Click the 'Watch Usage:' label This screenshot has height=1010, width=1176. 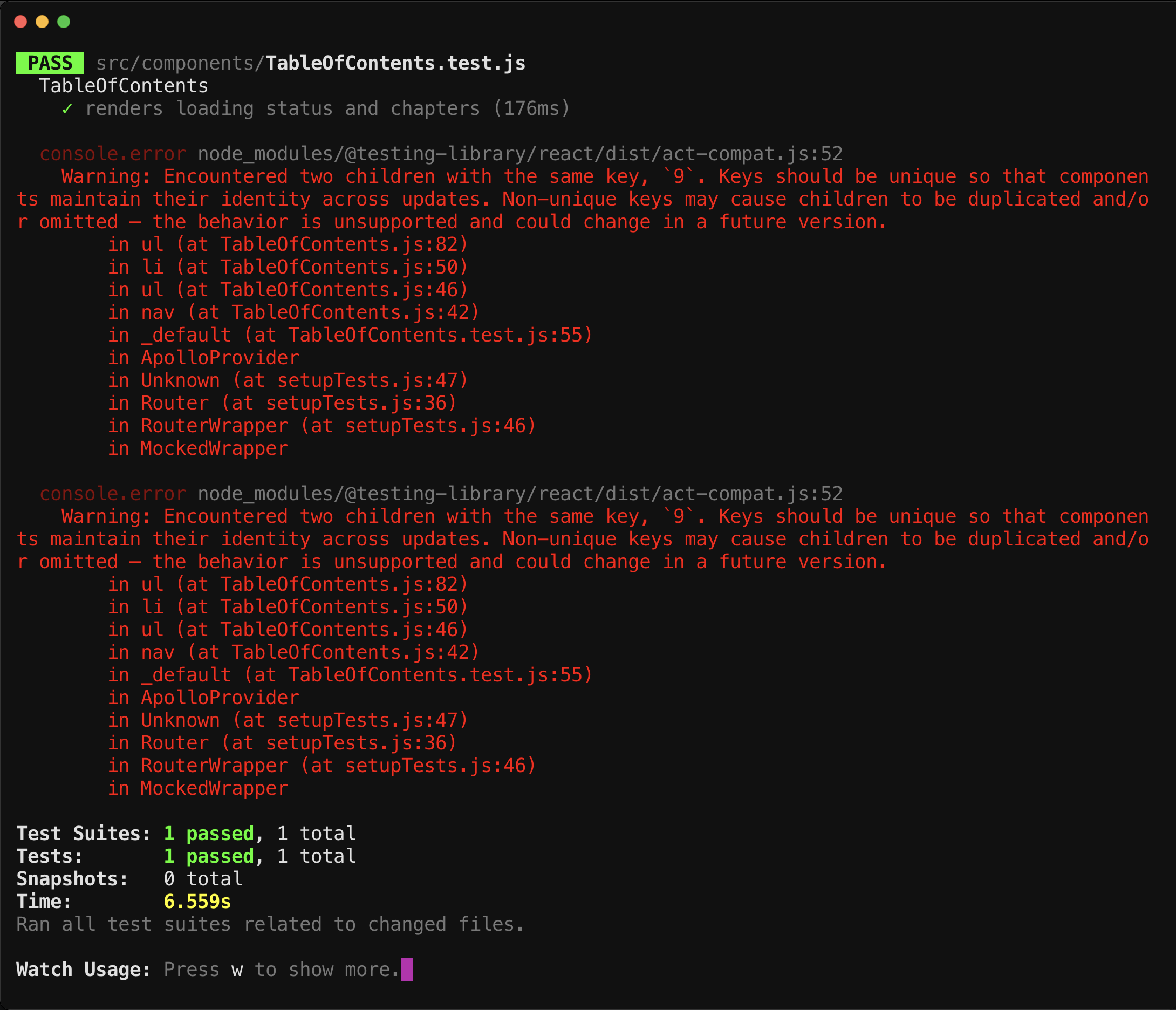coord(84,970)
